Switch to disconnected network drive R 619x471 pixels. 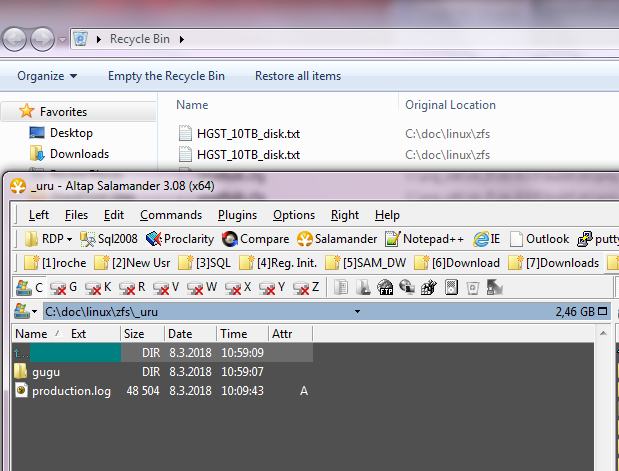coord(132,287)
